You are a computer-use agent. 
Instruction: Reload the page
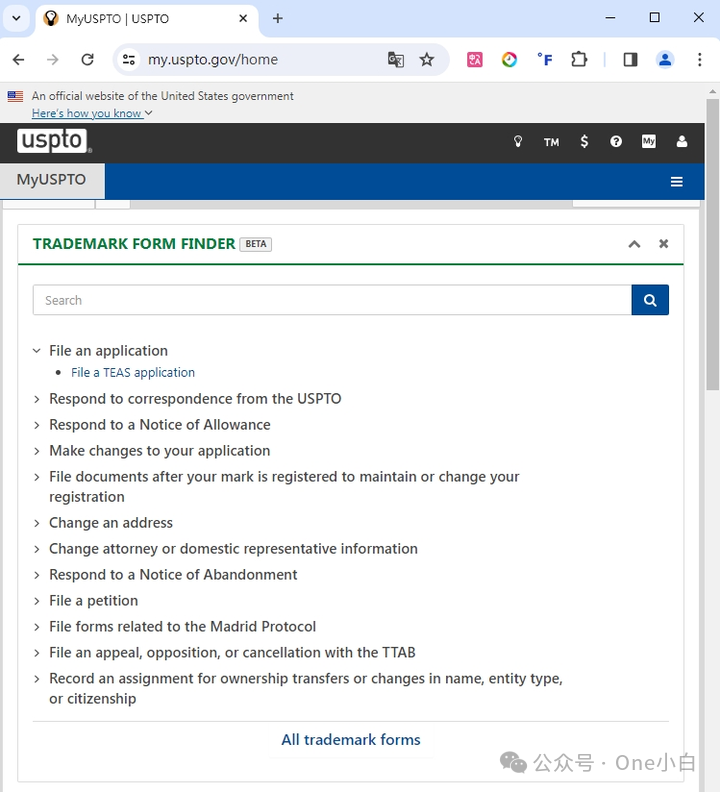(87, 60)
